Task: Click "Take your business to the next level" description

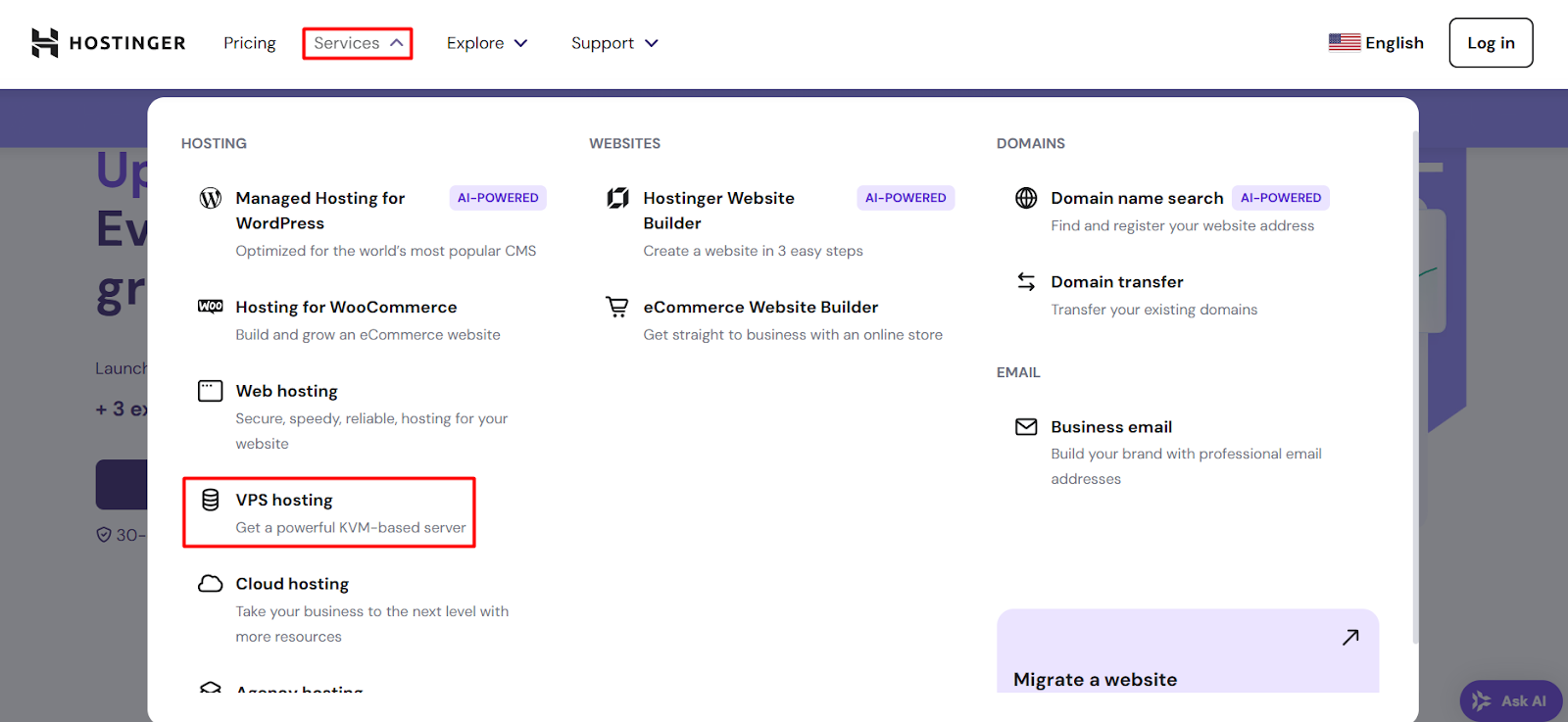Action: 372,624
